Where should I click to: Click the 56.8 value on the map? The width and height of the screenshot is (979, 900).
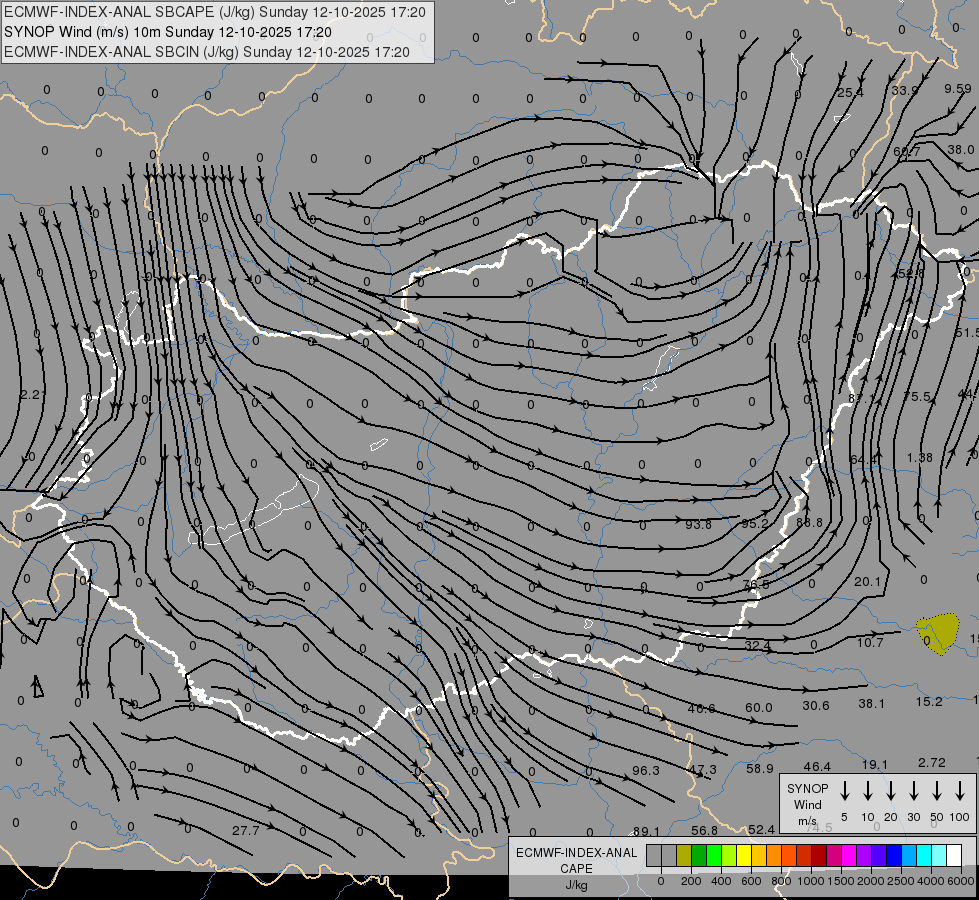tap(704, 830)
